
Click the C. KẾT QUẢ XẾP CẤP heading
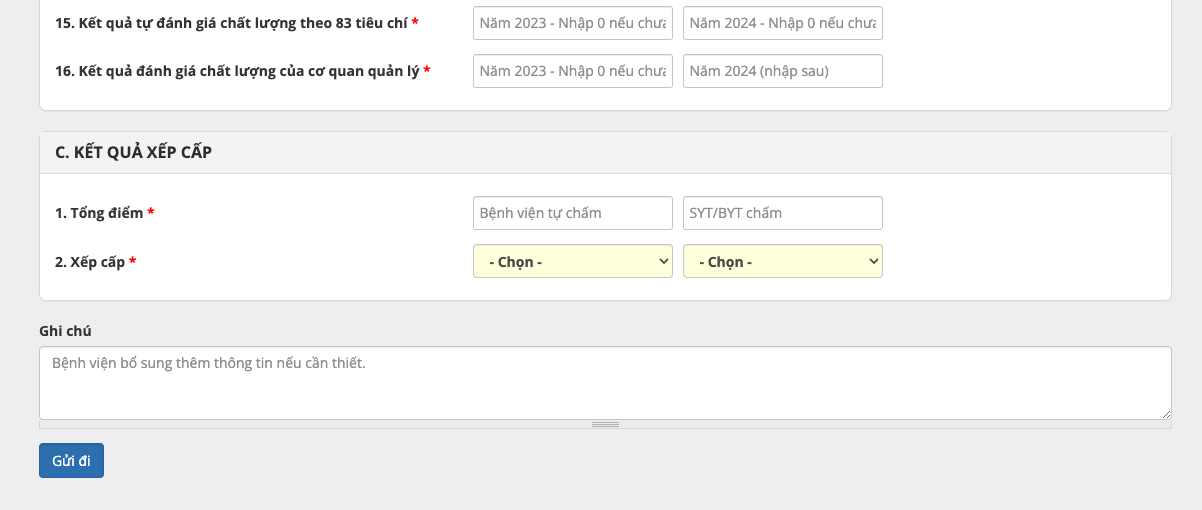[x=133, y=152]
